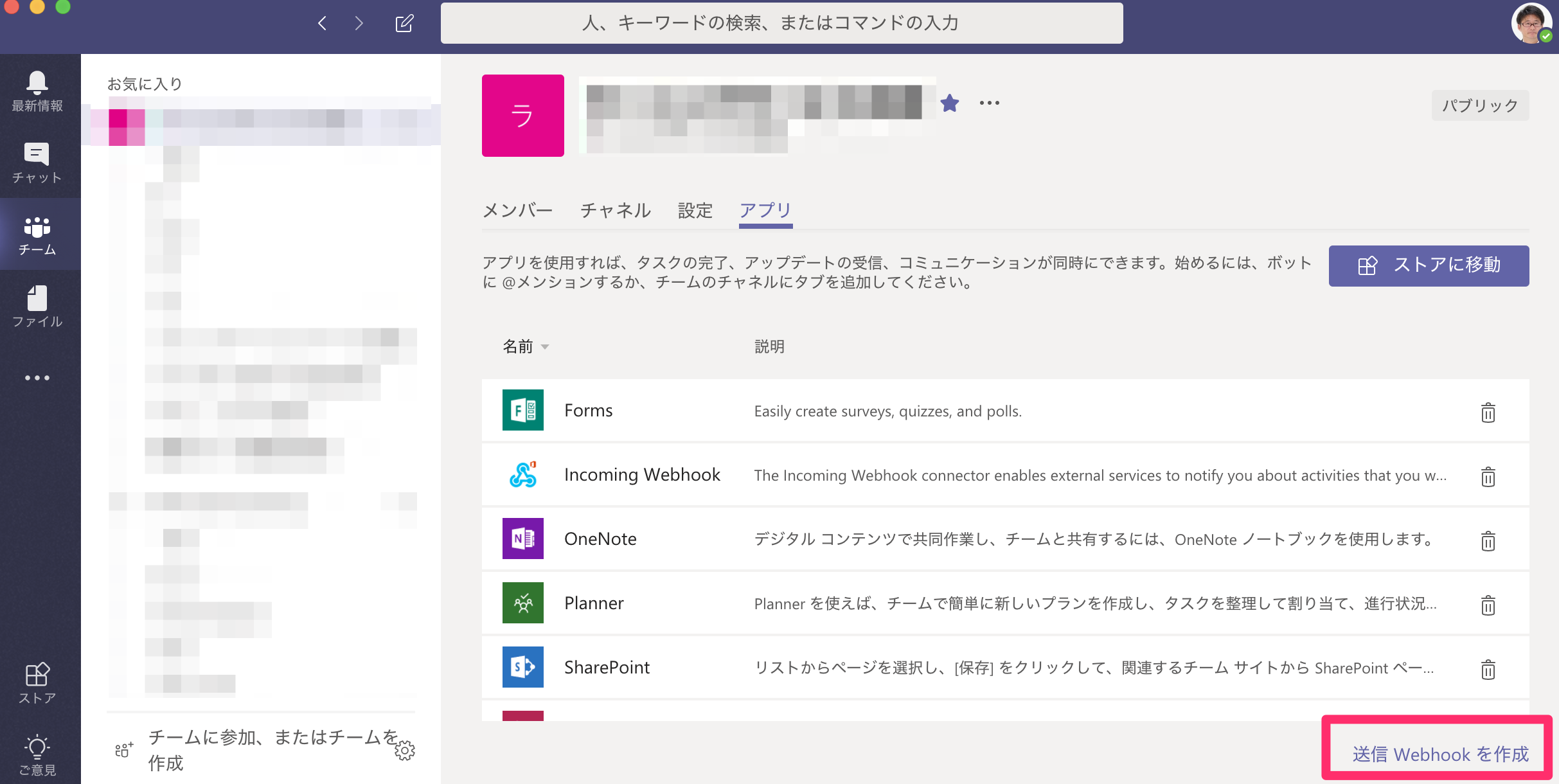This screenshot has height=784, width=1559.
Task: Select the Planner app name
Action: click(594, 603)
